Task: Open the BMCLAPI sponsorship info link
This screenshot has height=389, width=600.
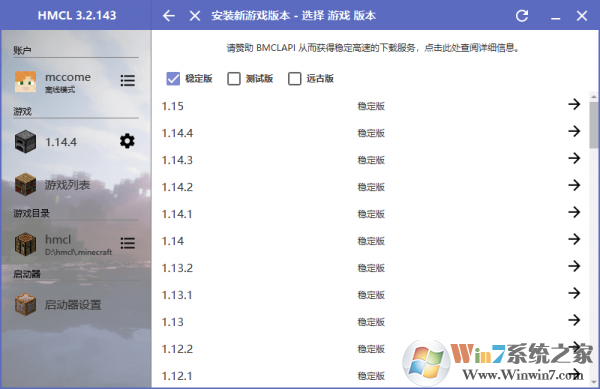Action: 373,48
